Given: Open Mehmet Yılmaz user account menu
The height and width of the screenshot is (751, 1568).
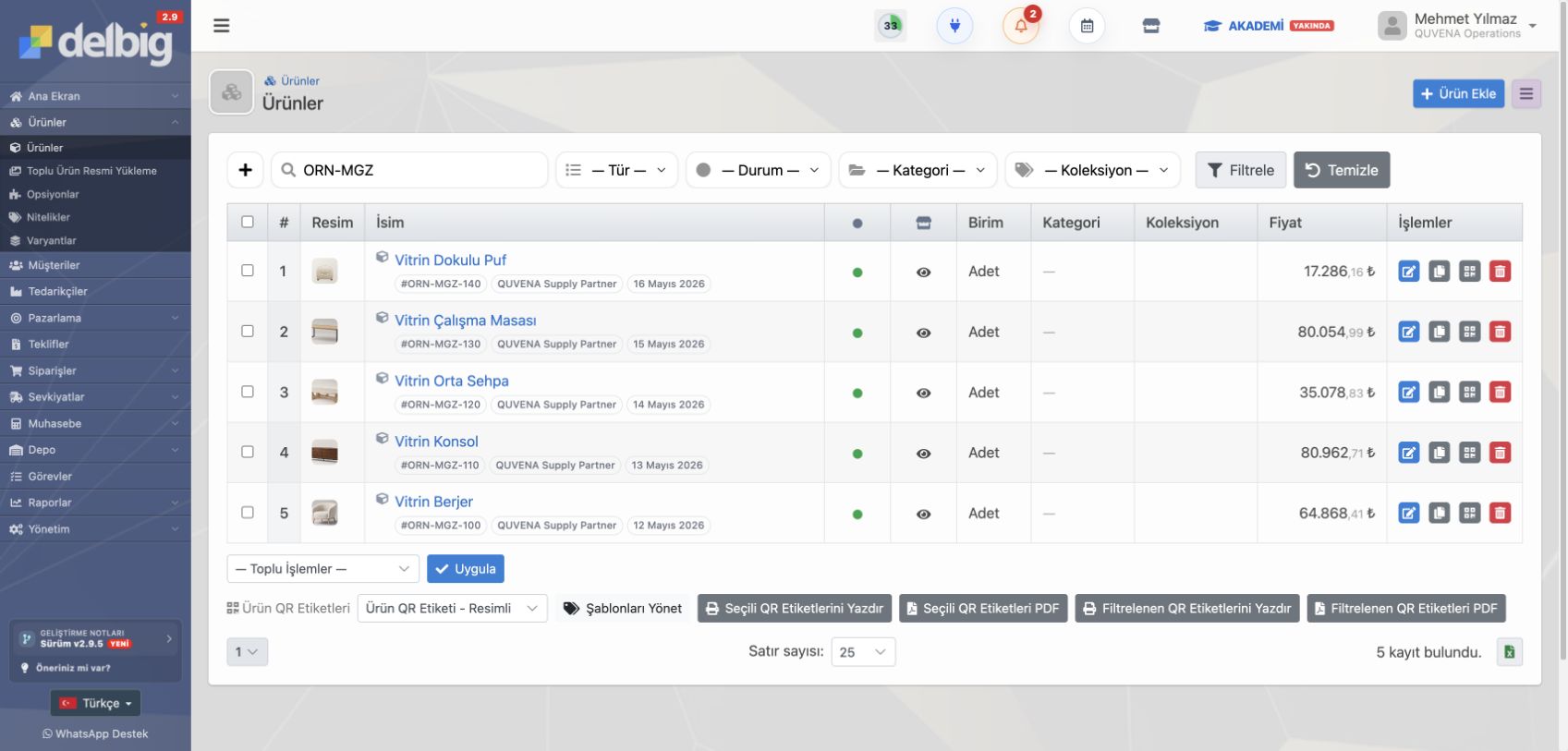Looking at the screenshot, I should [1457, 26].
